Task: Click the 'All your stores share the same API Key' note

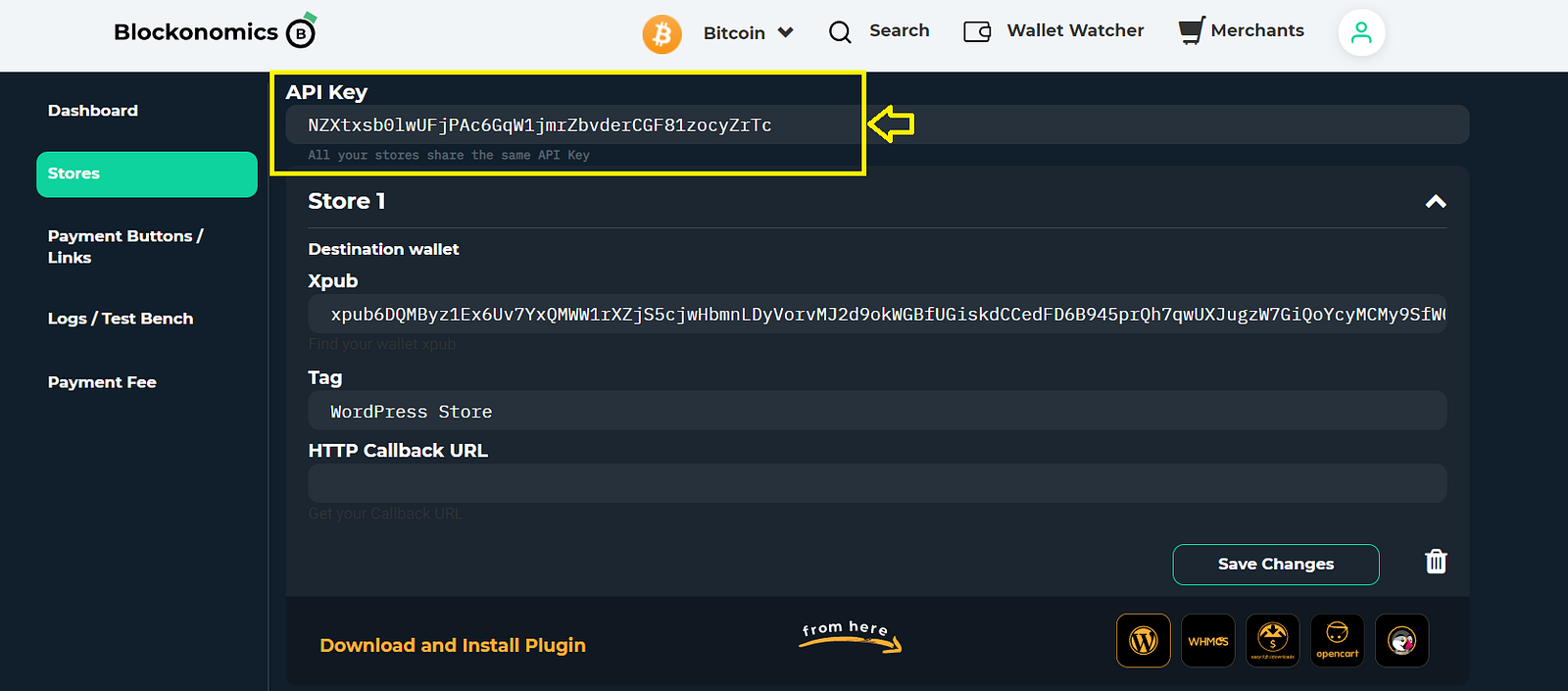Action: click(449, 155)
